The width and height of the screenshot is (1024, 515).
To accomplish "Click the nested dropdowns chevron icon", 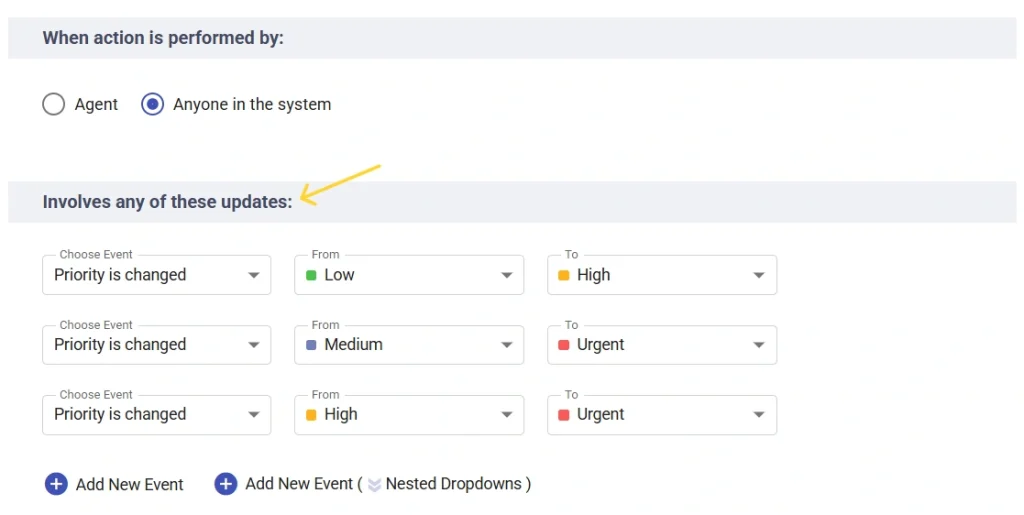I will [374, 485].
